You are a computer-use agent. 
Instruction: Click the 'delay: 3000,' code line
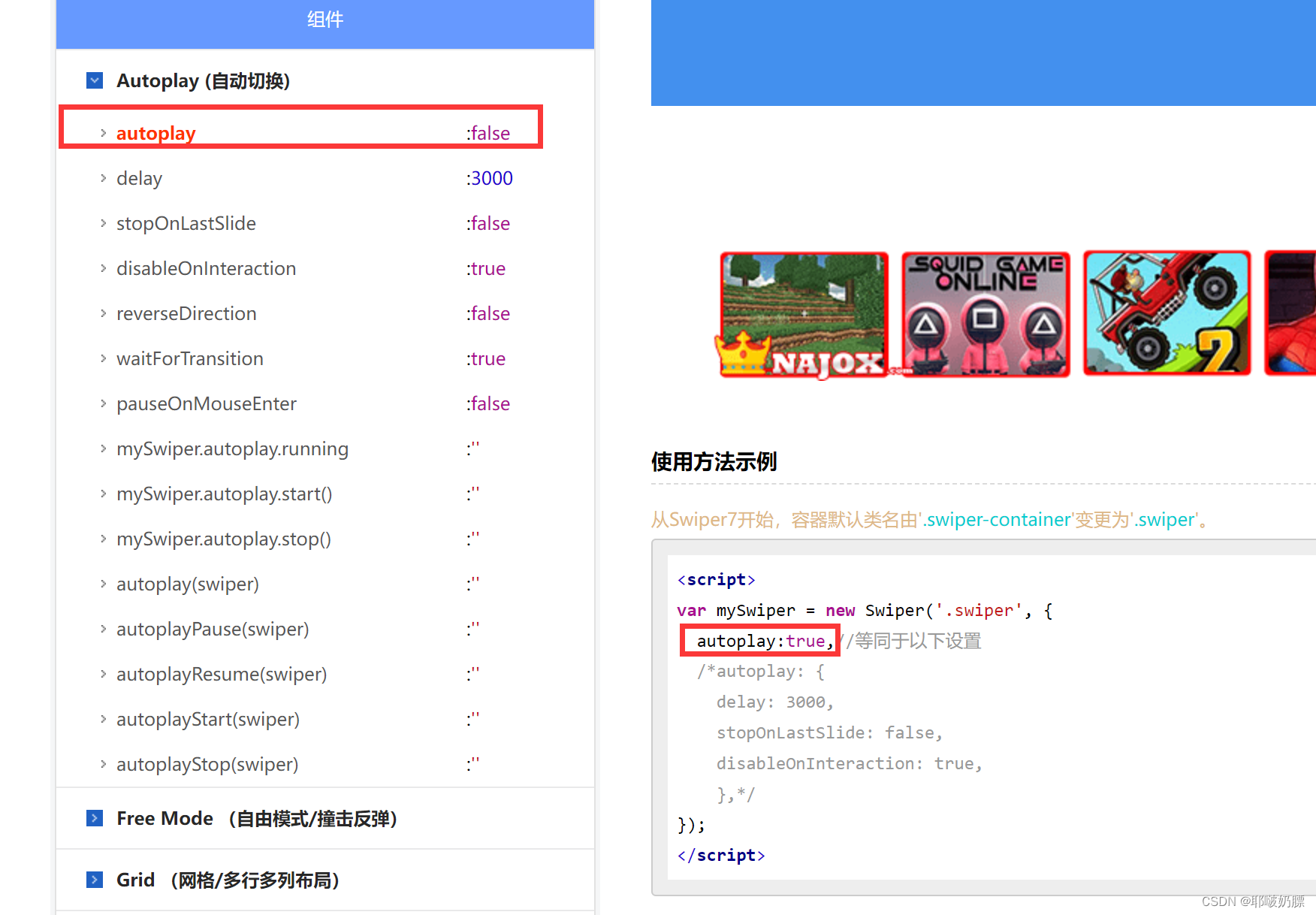(x=775, y=702)
